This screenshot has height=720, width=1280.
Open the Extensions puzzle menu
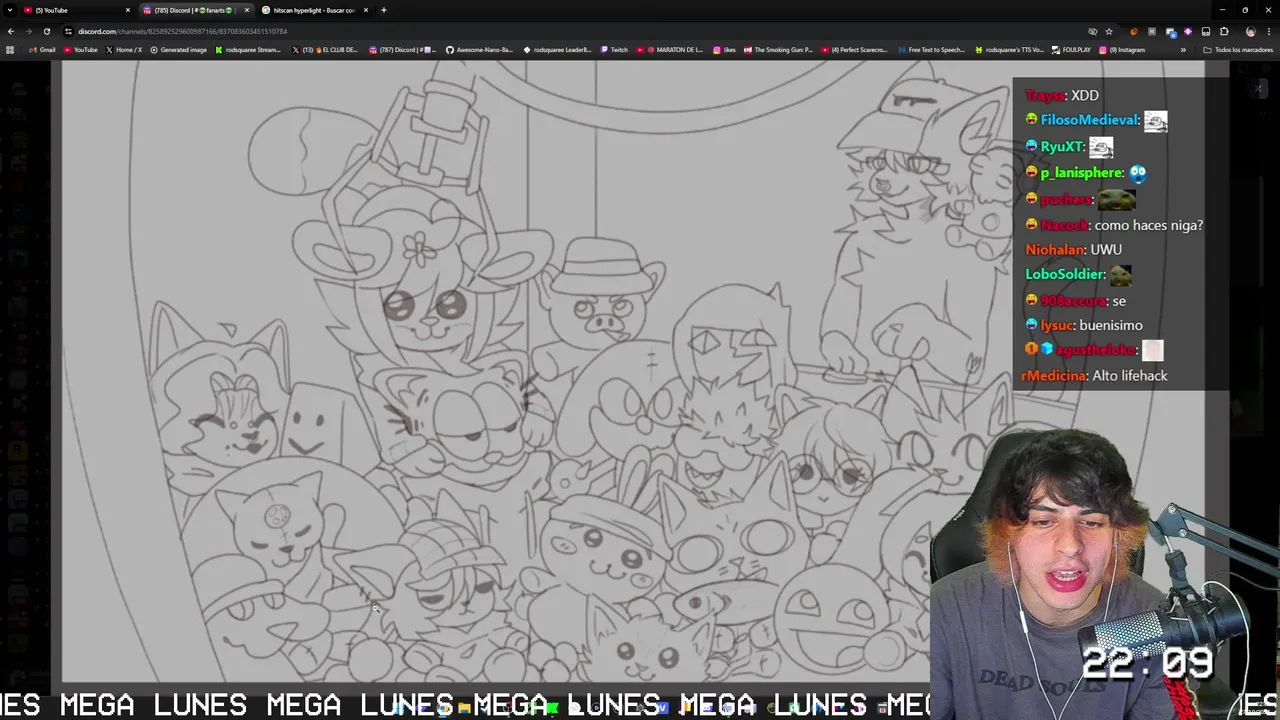(x=1224, y=31)
